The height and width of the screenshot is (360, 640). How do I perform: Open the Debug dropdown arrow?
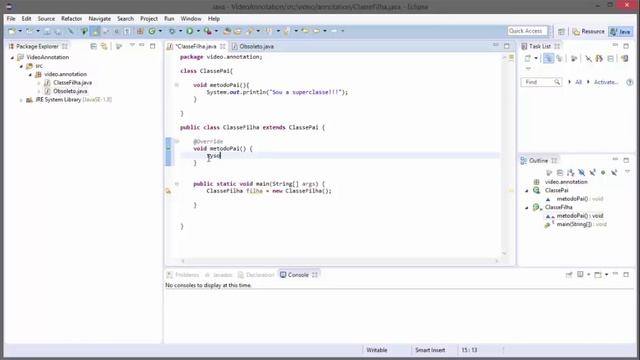180,31
